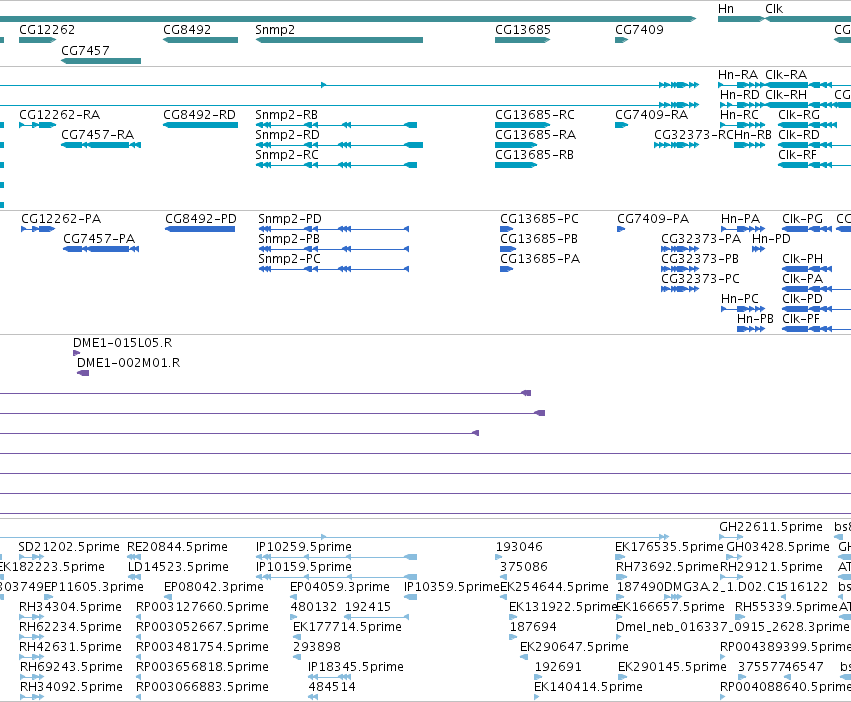The image size is (851, 702).
Task: Open the Snmp2-PC protein label
Action: point(289,259)
